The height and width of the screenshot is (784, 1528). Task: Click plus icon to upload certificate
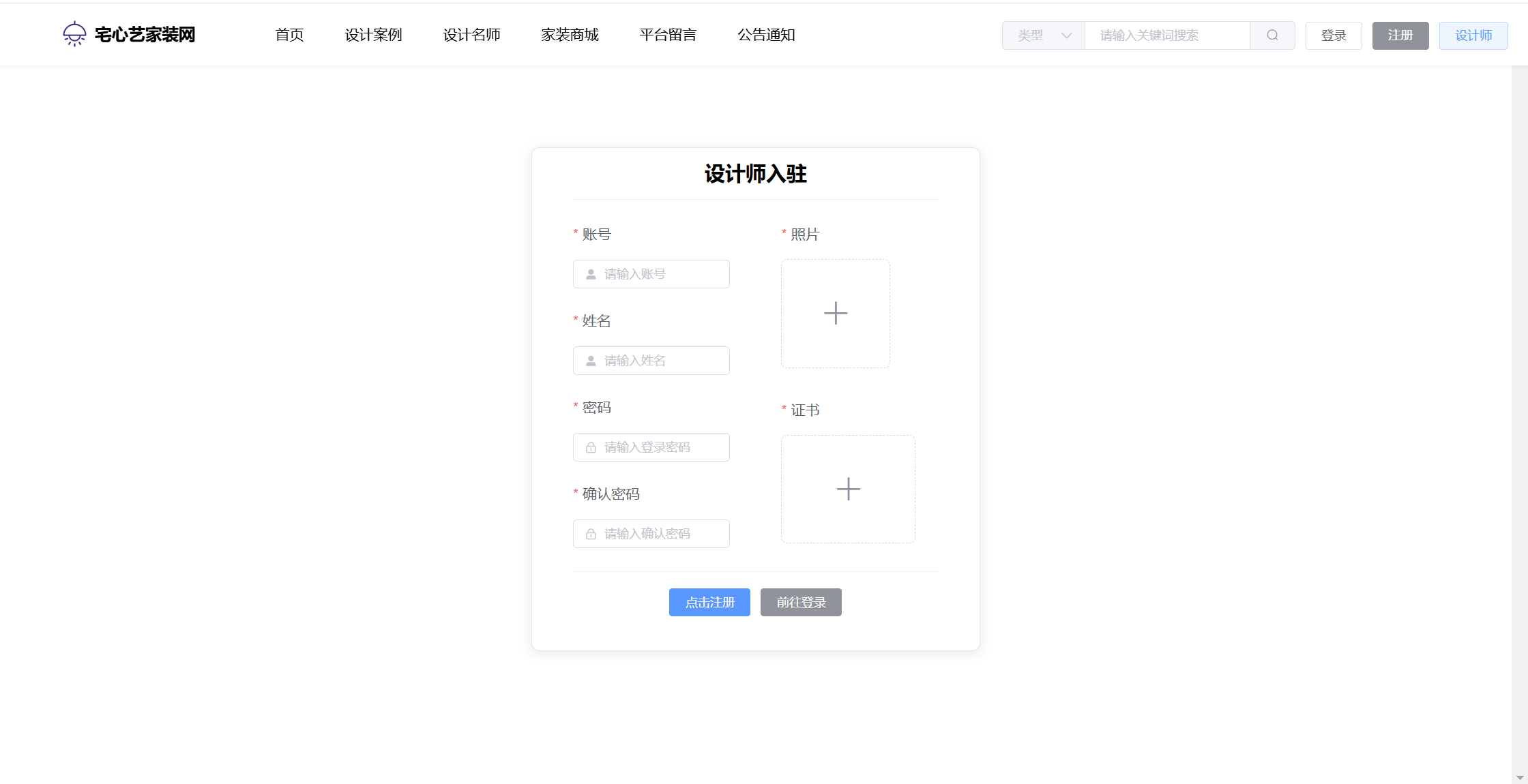[848, 489]
